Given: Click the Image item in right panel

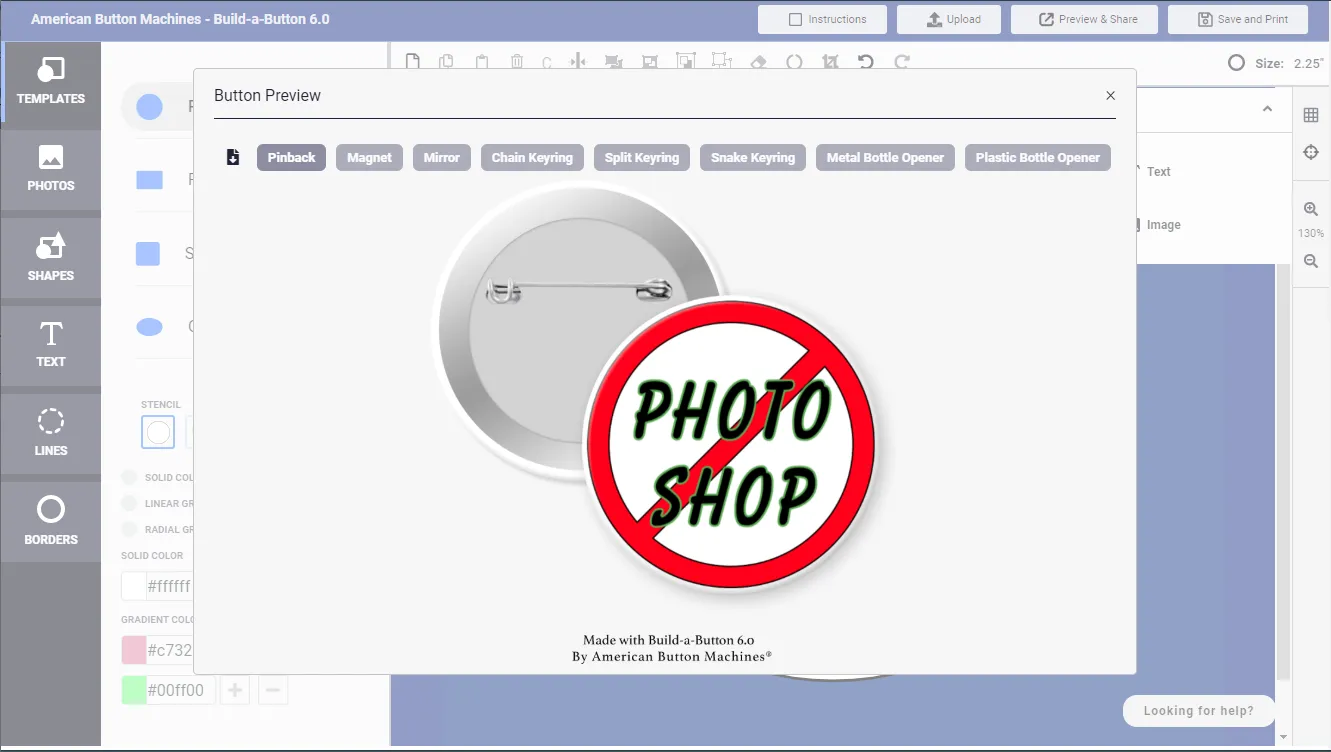Looking at the screenshot, I should click(1163, 225).
